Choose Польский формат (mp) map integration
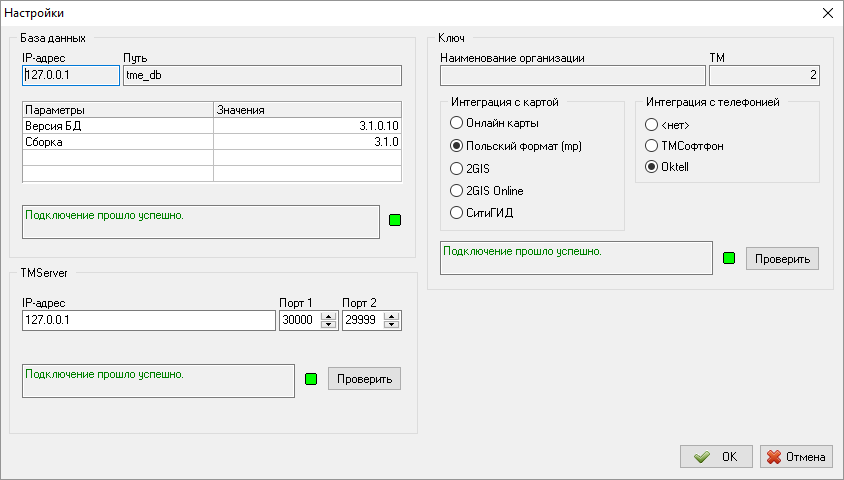This screenshot has width=844, height=480. click(457, 146)
